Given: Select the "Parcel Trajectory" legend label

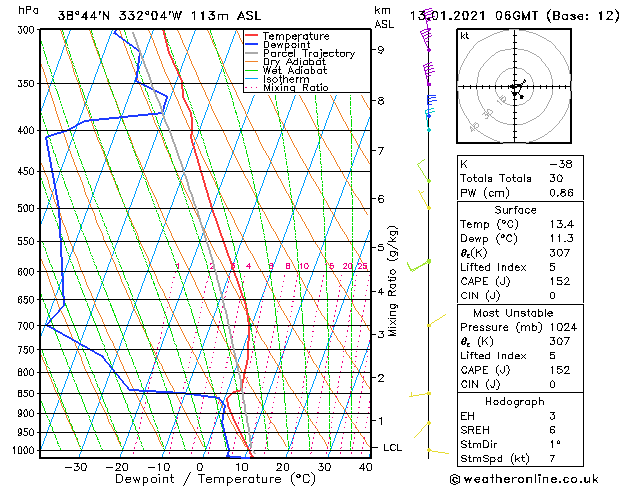Looking at the screenshot, I should (x=309, y=53).
